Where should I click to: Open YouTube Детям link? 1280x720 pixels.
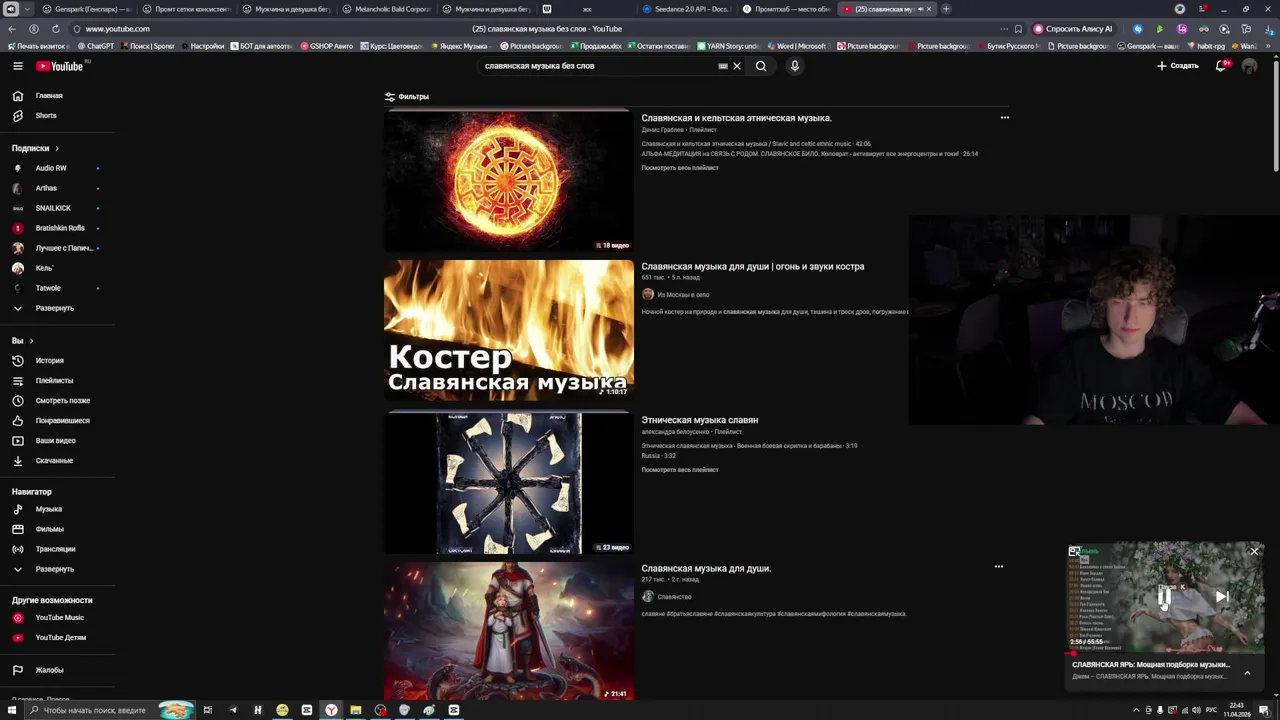61,638
